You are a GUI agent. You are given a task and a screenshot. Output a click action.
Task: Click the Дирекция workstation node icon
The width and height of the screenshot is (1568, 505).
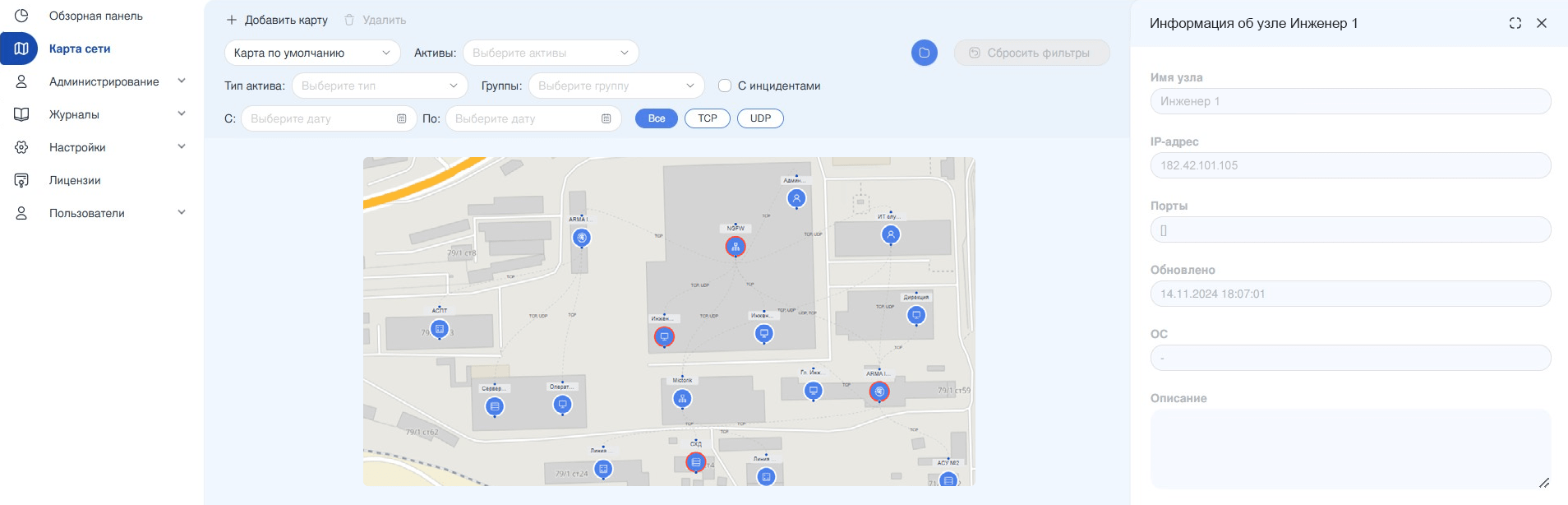[916, 315]
